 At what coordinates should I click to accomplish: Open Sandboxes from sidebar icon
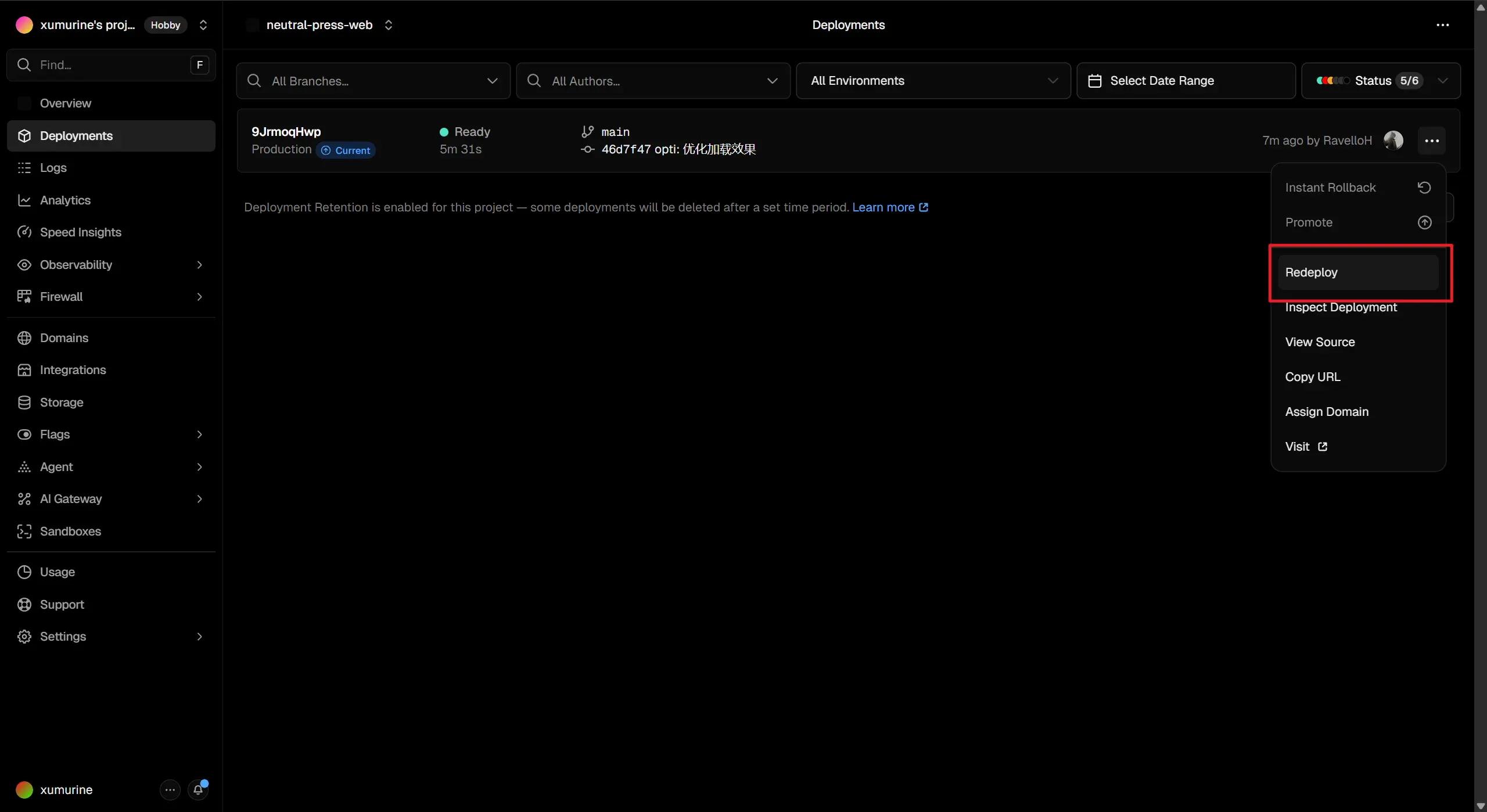click(x=24, y=531)
